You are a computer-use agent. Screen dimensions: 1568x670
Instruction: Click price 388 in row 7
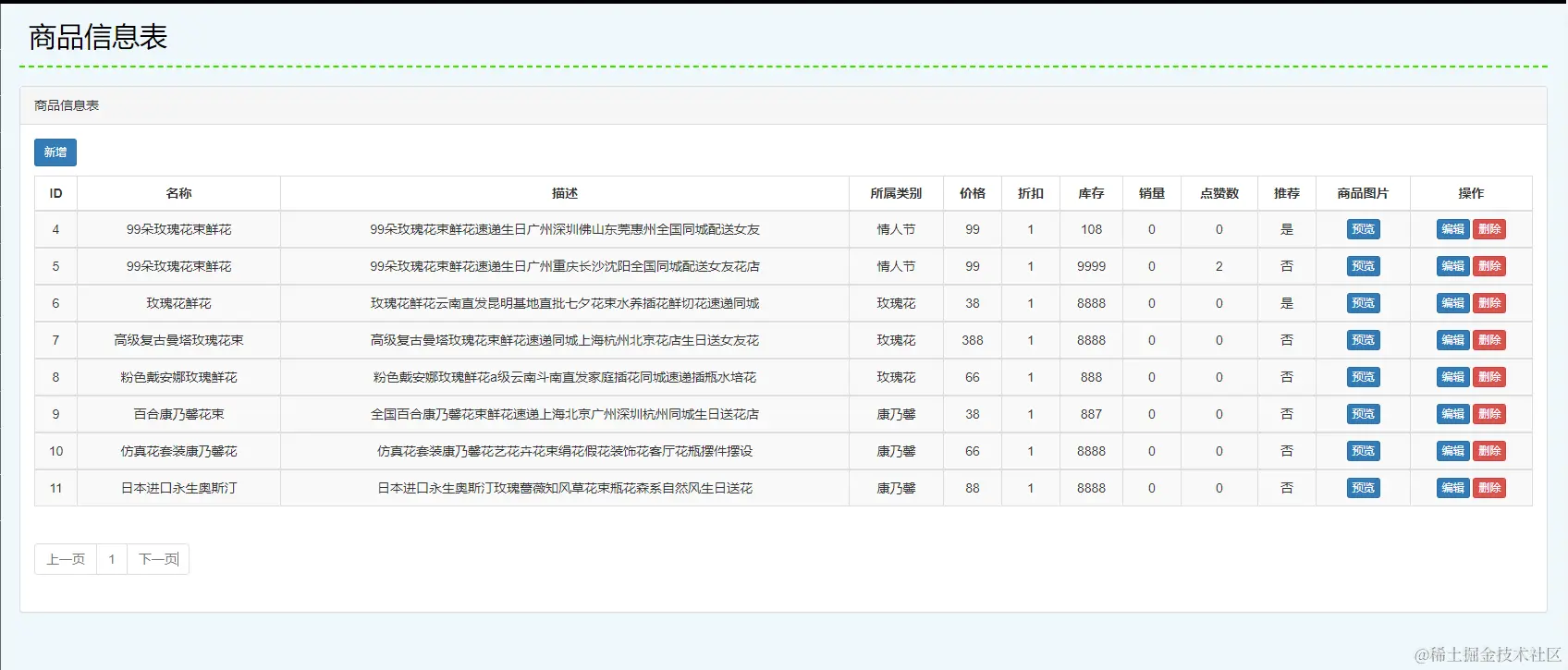[973, 340]
